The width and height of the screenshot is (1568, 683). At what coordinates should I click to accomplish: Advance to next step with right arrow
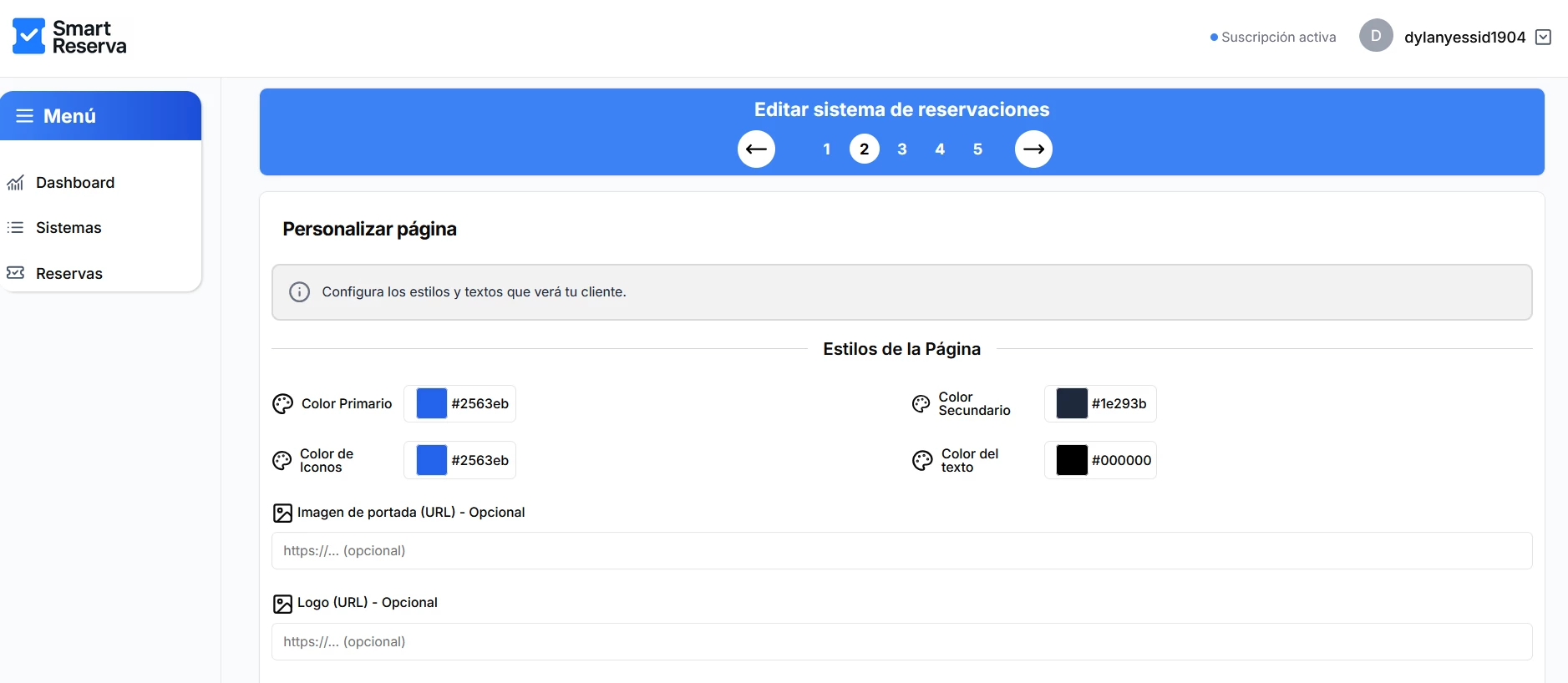pyautogui.click(x=1033, y=149)
